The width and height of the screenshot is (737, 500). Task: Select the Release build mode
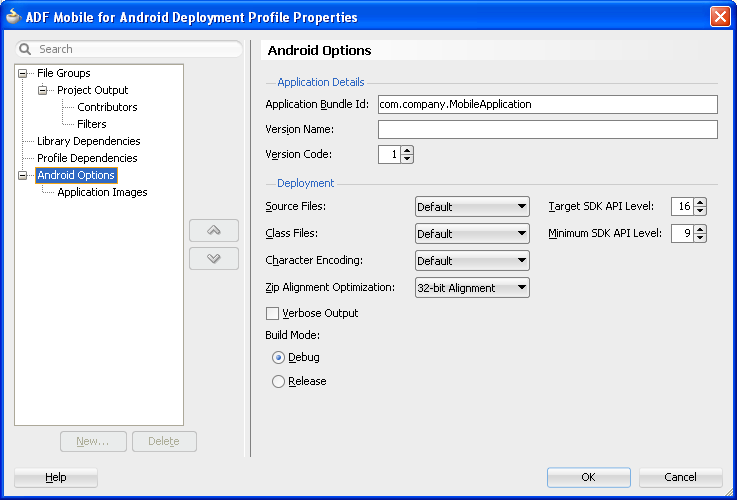pyautogui.click(x=278, y=381)
